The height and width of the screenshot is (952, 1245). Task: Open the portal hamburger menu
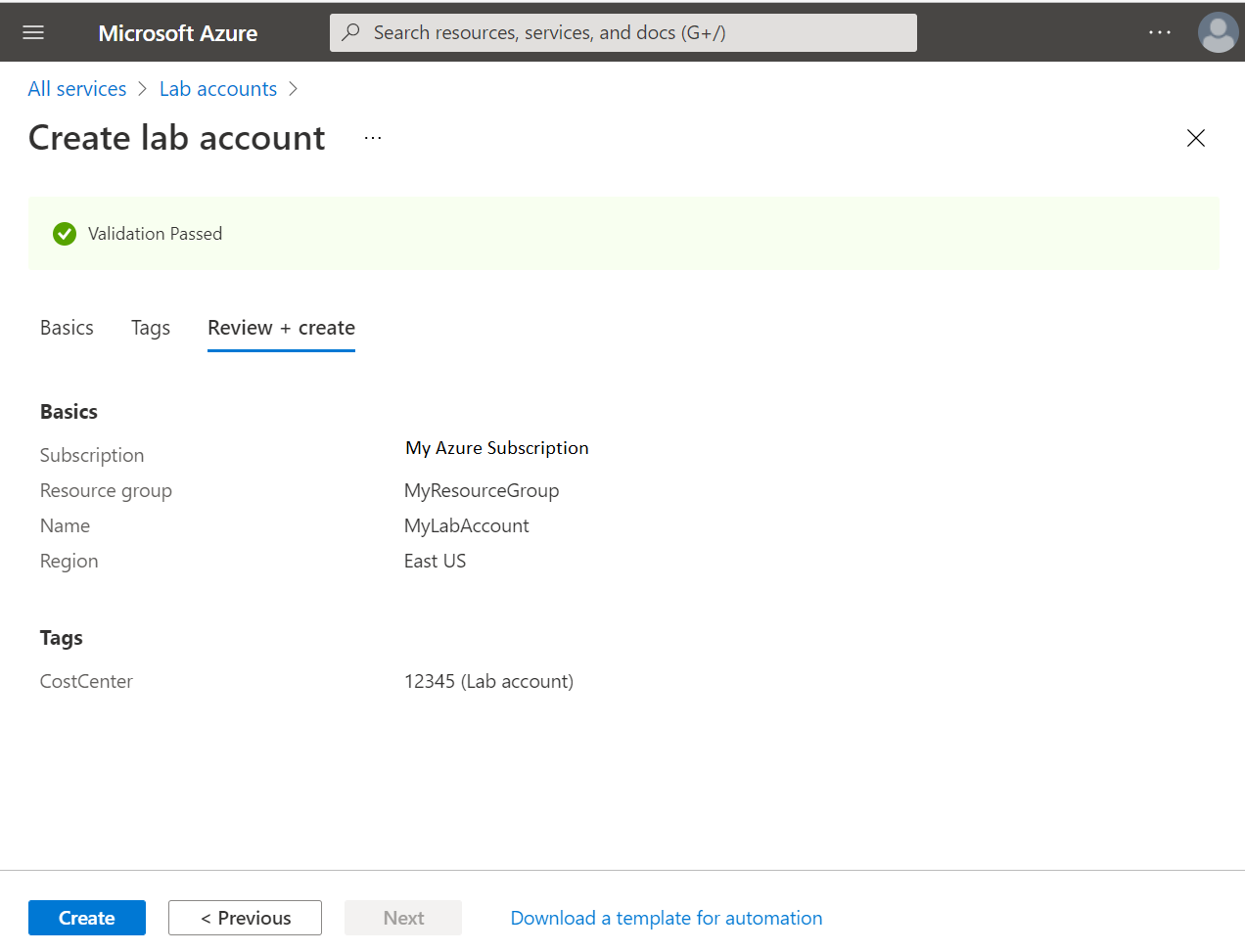(x=33, y=32)
